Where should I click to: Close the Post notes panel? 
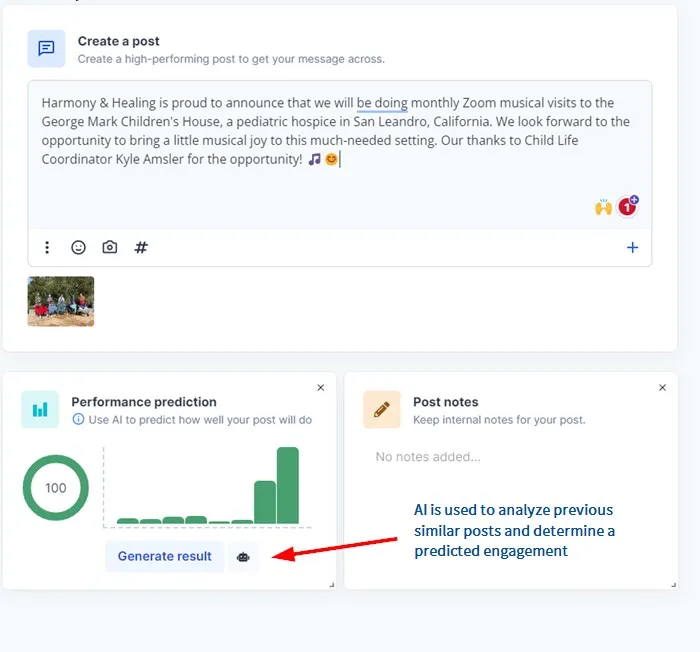[x=662, y=387]
